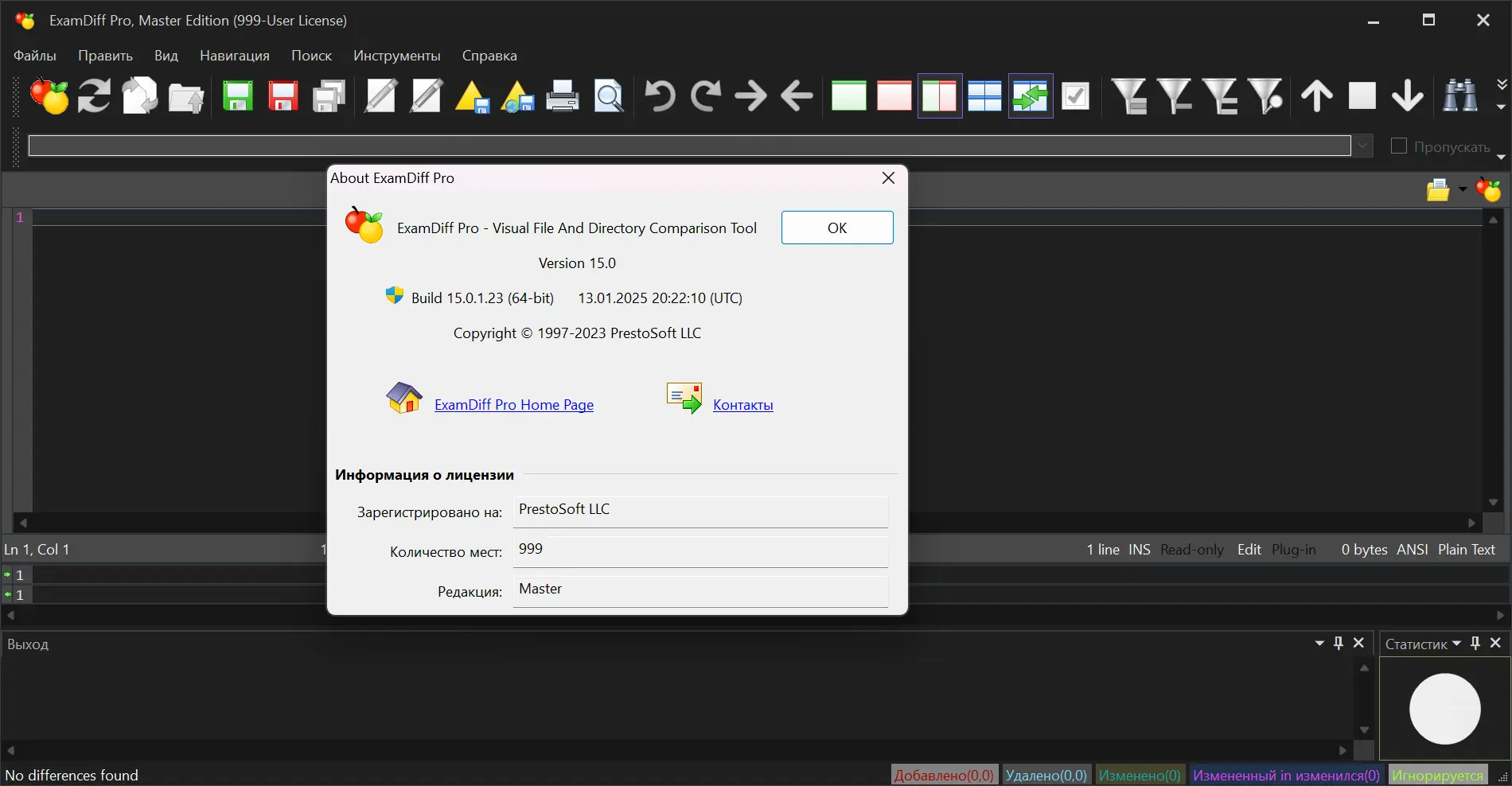Go to previous difference up arrow
The height and width of the screenshot is (786, 1512).
(x=1317, y=96)
